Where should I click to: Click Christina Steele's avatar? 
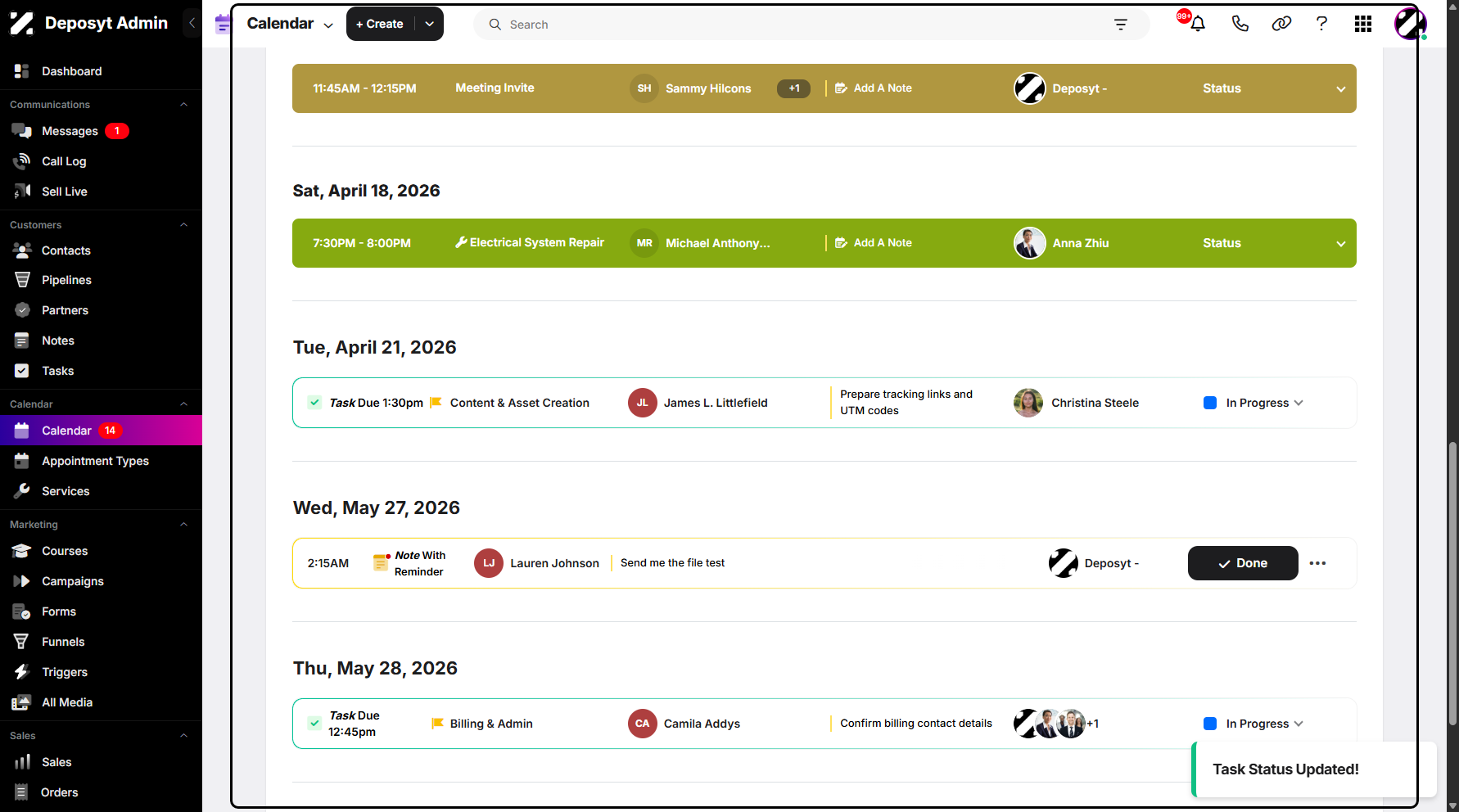(1028, 403)
